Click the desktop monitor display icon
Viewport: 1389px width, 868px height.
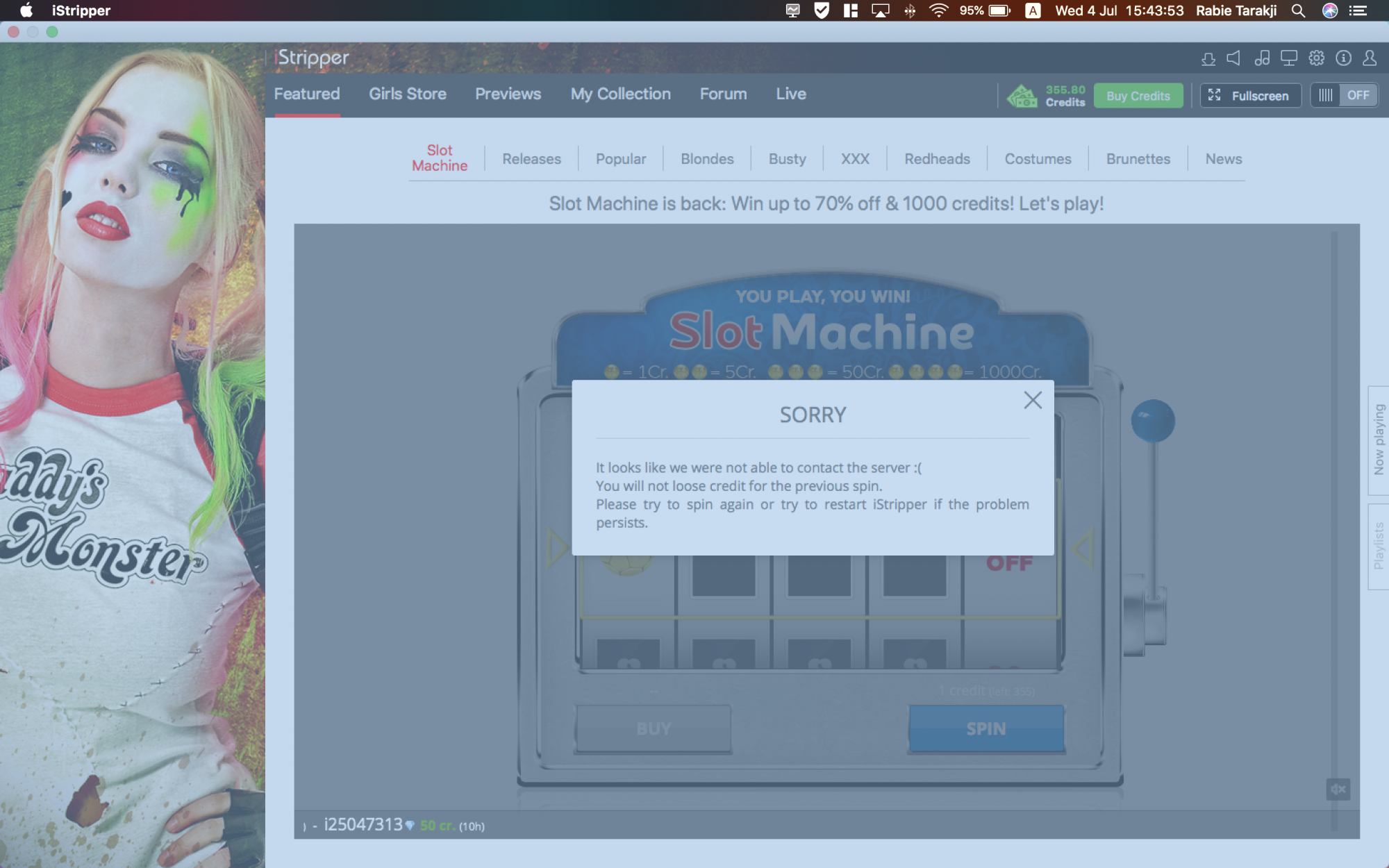tap(1289, 58)
